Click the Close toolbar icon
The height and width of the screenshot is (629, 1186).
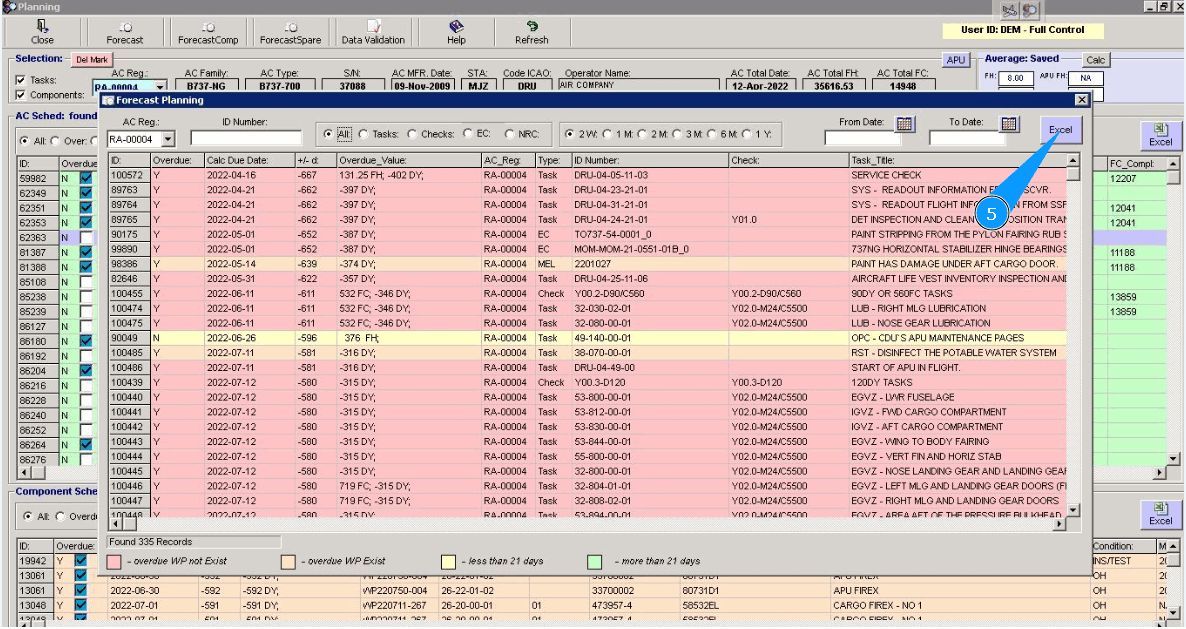[x=42, y=33]
